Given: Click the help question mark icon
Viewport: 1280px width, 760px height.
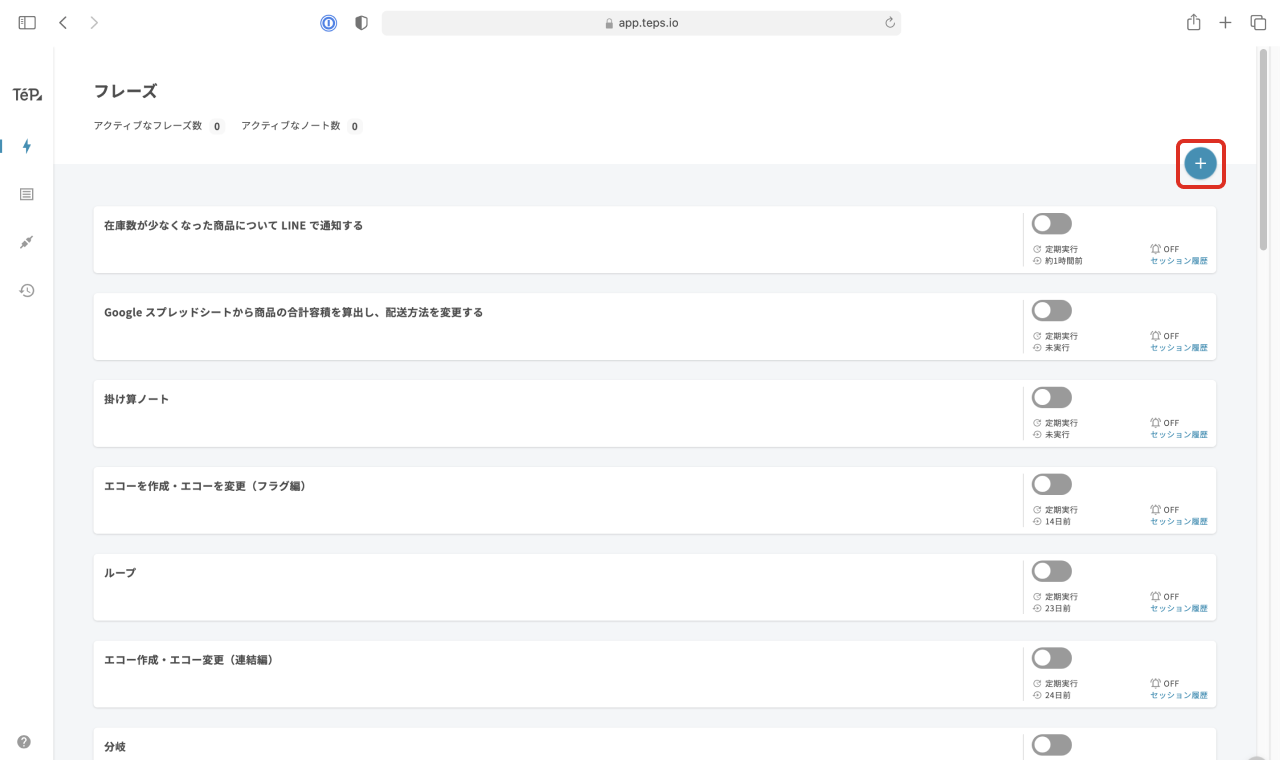Looking at the screenshot, I should pyautogui.click(x=24, y=742).
